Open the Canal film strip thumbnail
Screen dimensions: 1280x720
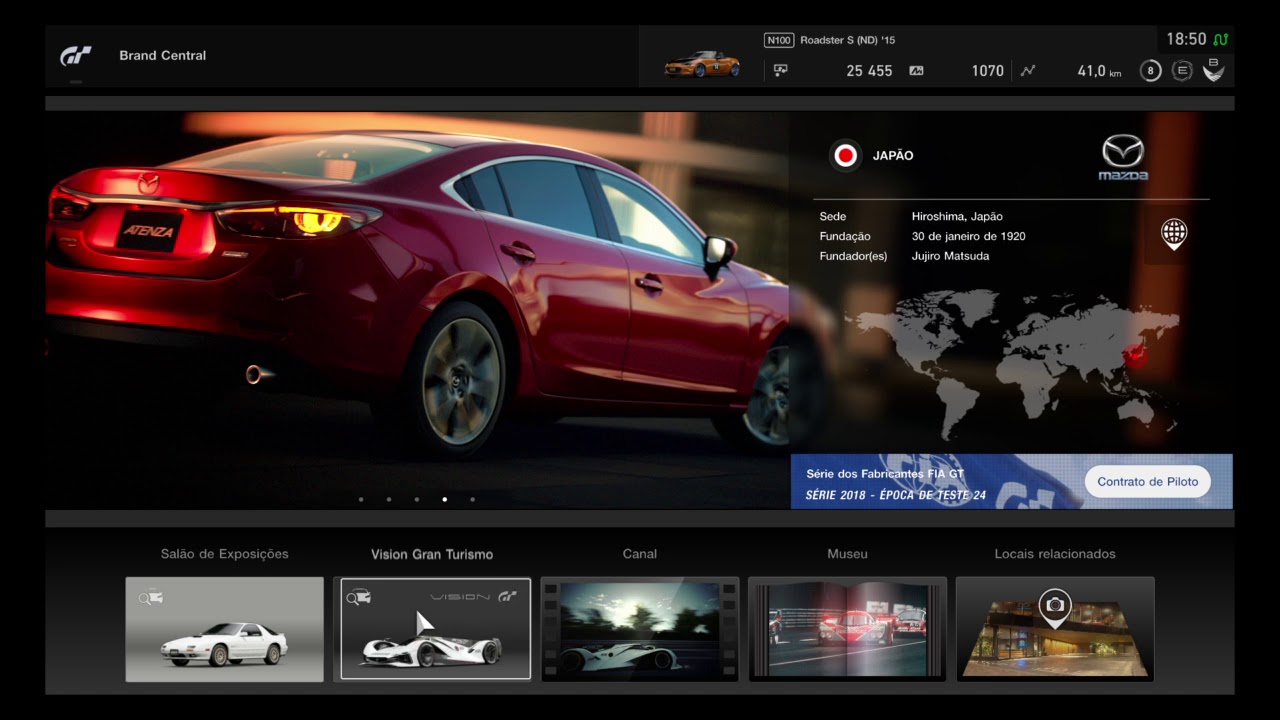640,629
